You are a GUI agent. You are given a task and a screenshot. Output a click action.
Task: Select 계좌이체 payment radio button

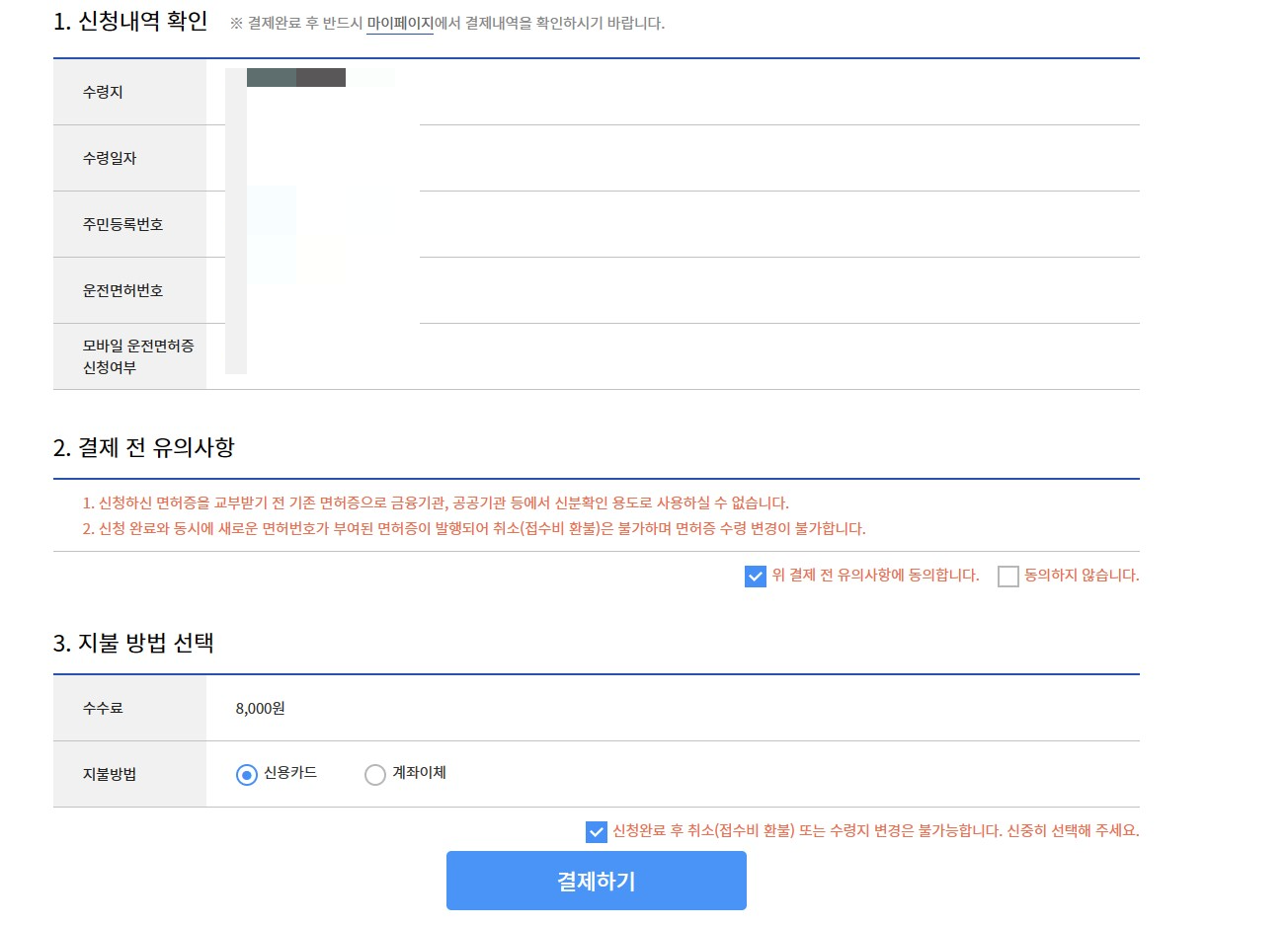(x=375, y=775)
